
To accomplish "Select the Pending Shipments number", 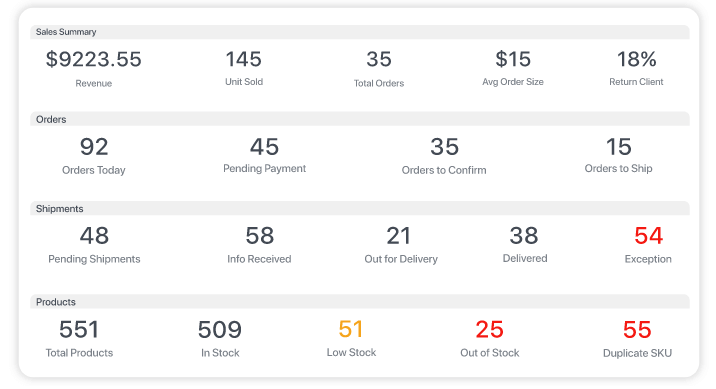I will pos(94,245).
